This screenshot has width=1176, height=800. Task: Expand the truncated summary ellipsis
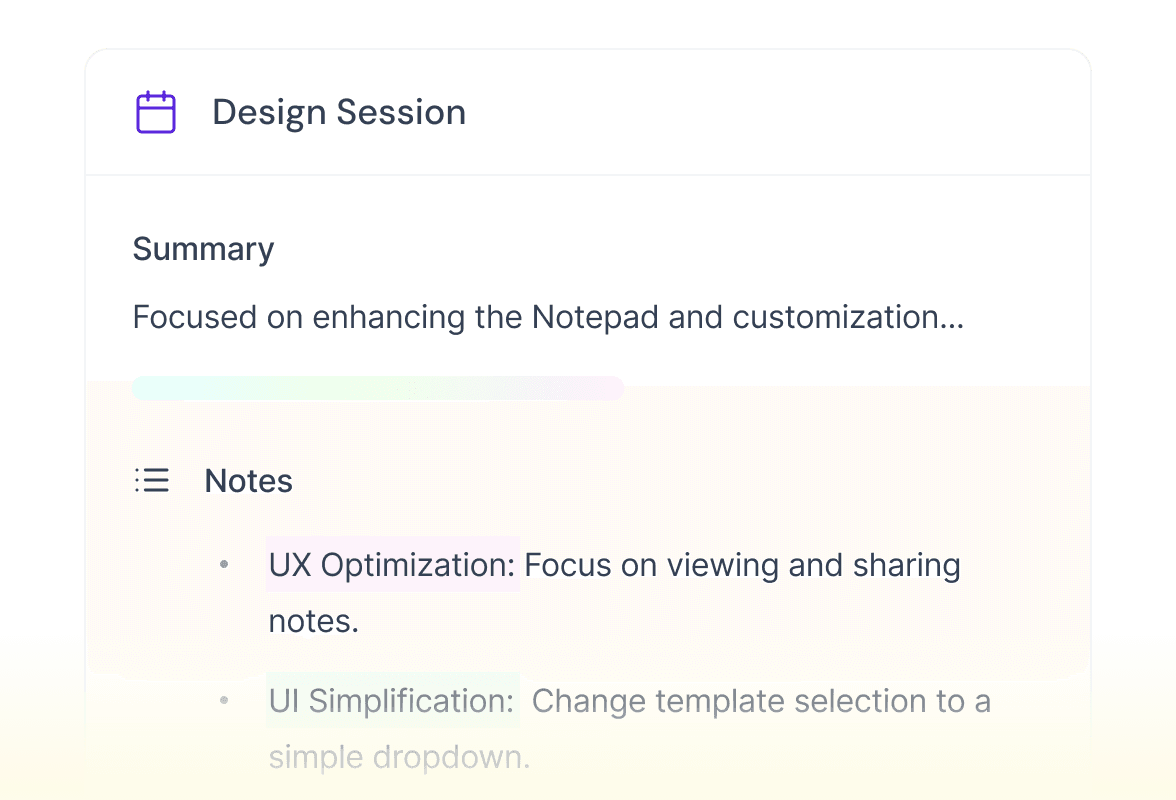tap(952, 318)
